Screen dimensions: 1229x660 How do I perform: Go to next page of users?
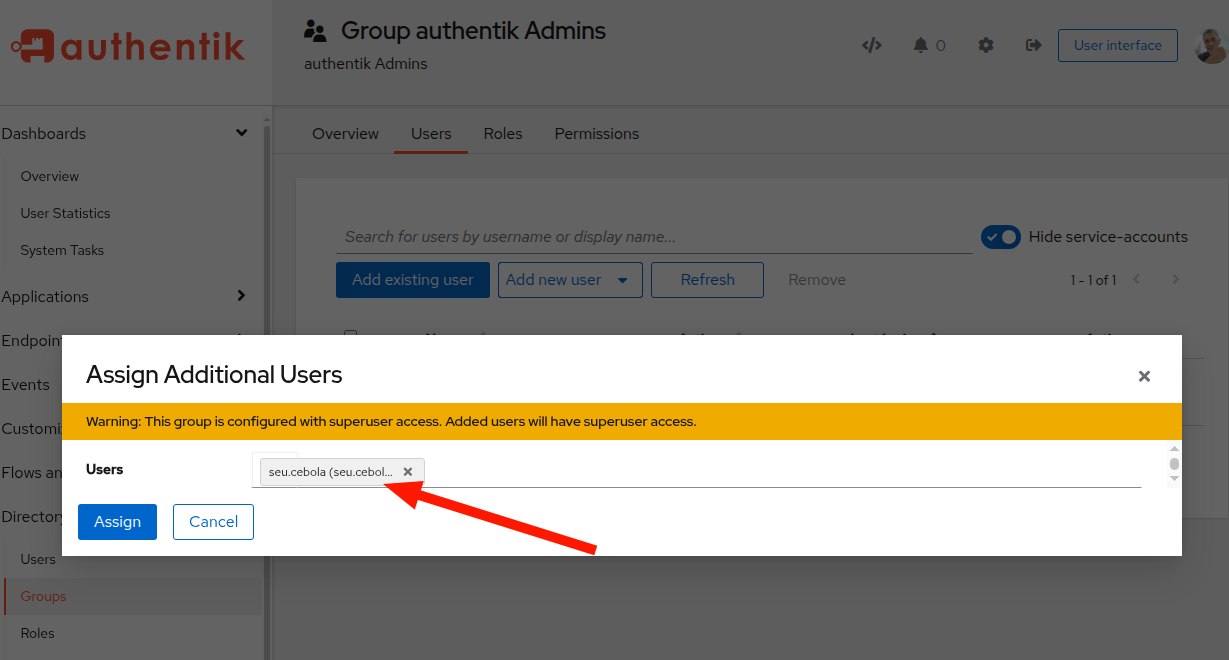[1175, 279]
